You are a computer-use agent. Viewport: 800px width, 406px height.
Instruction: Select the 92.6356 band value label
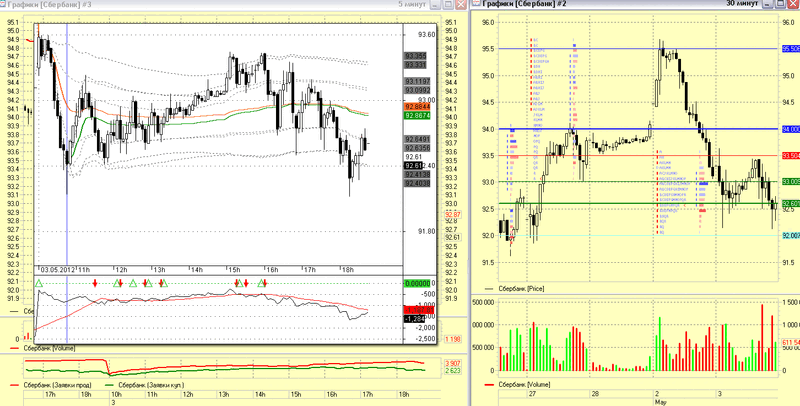coord(417,148)
